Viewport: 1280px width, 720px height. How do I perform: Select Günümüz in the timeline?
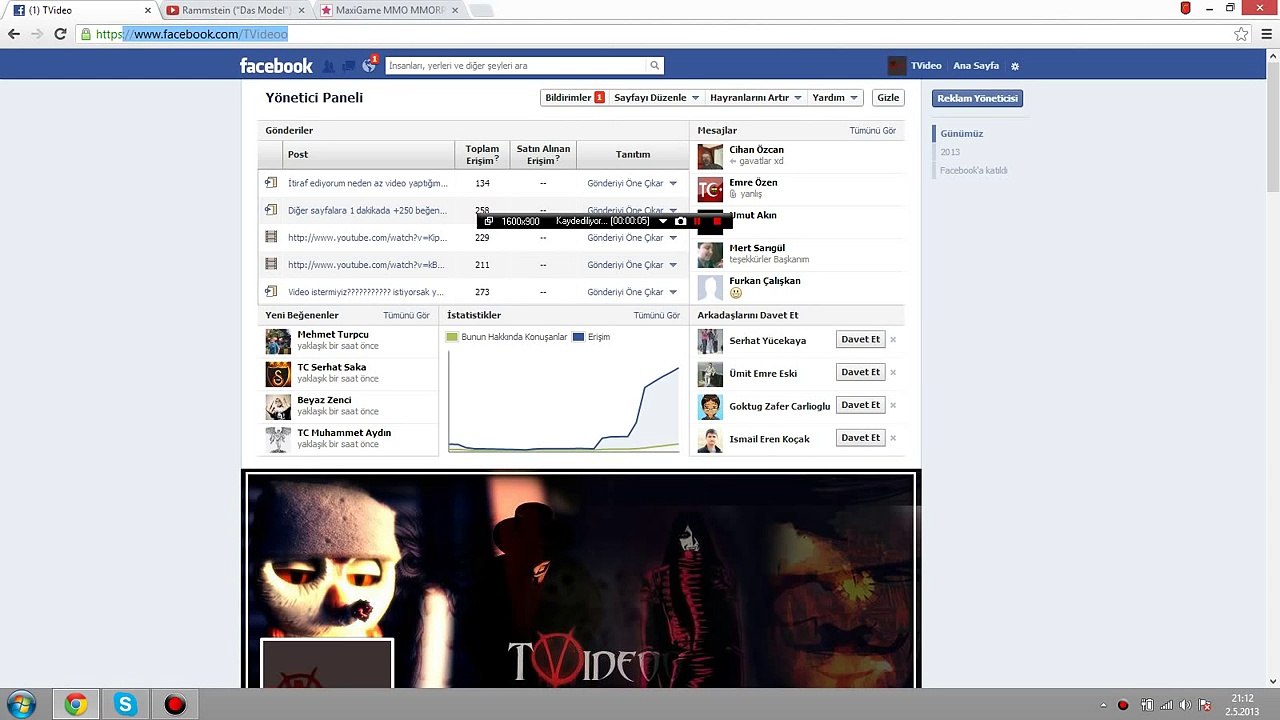click(x=961, y=133)
